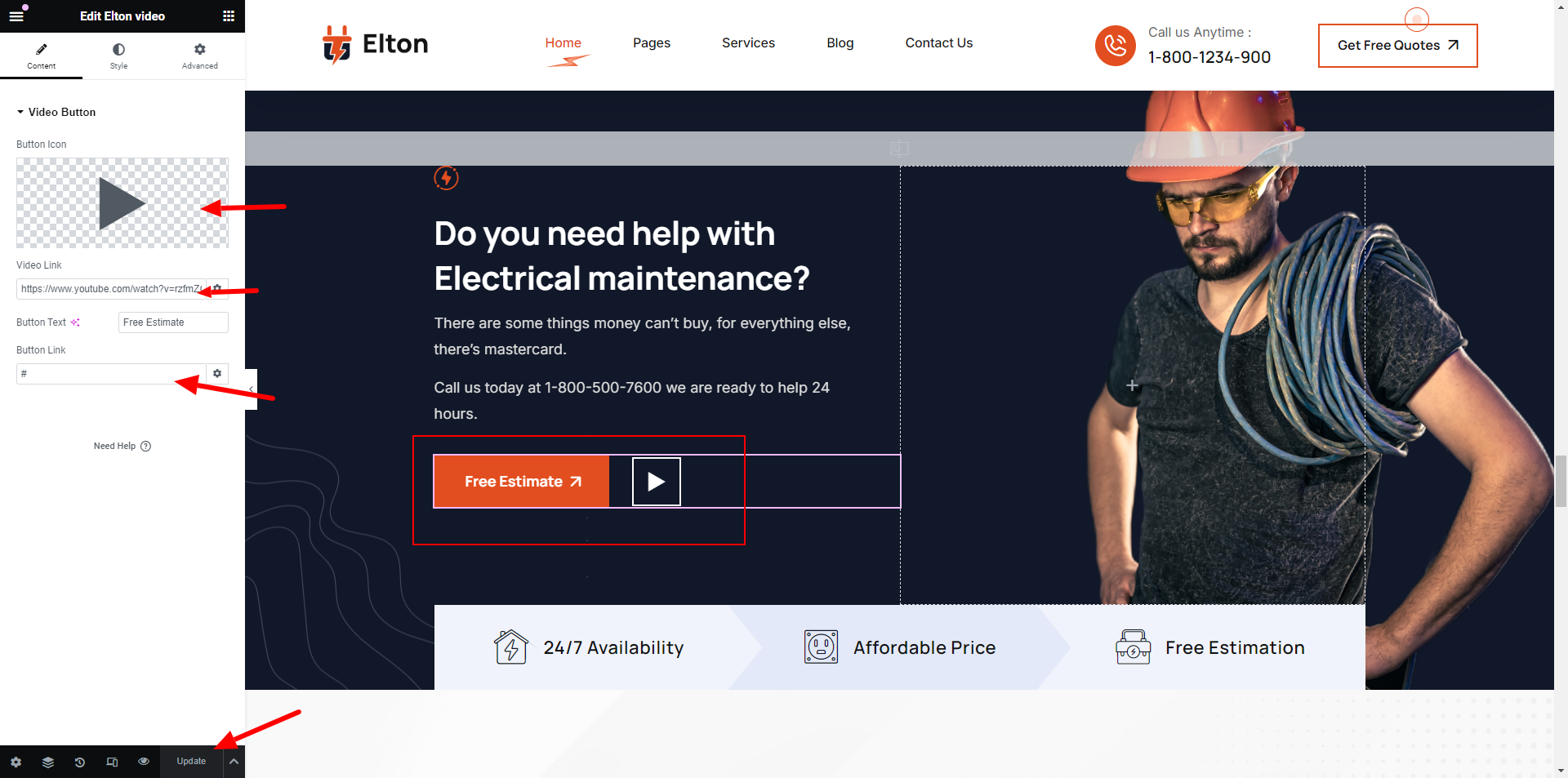Open the Pages menu in the site header
1568x778 pixels.
coord(652,43)
